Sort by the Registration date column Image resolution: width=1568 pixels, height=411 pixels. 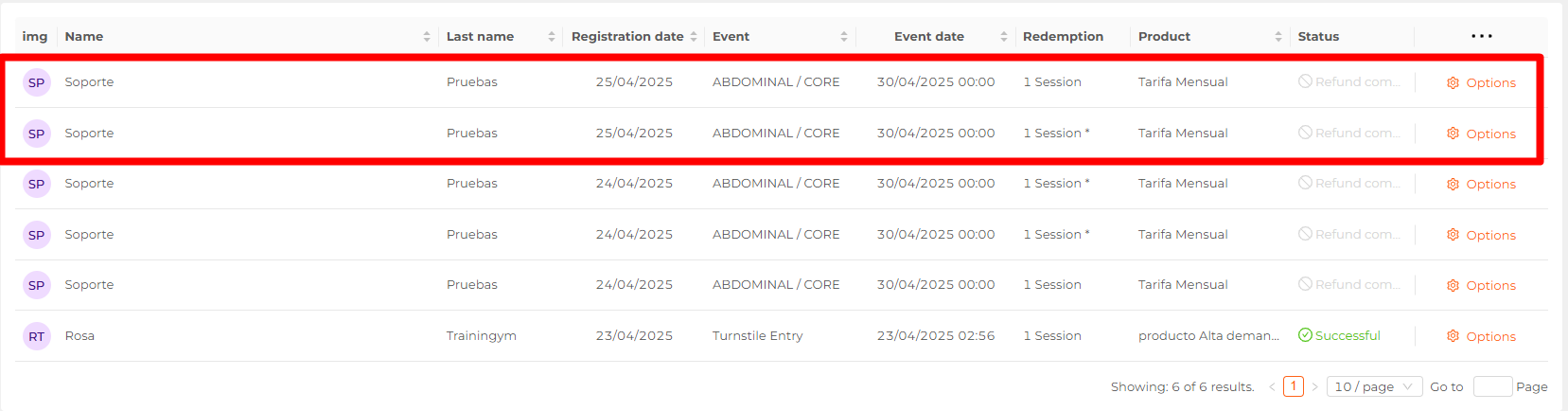pos(694,36)
